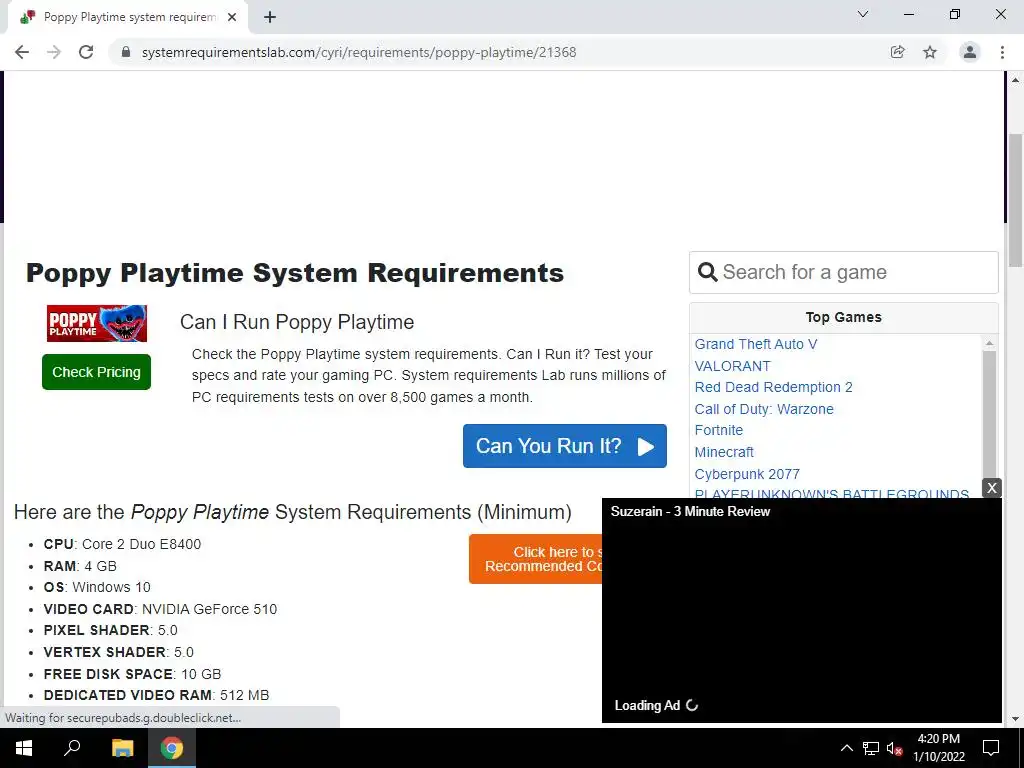Open the Fortnite link
The height and width of the screenshot is (768, 1024).
718,430
